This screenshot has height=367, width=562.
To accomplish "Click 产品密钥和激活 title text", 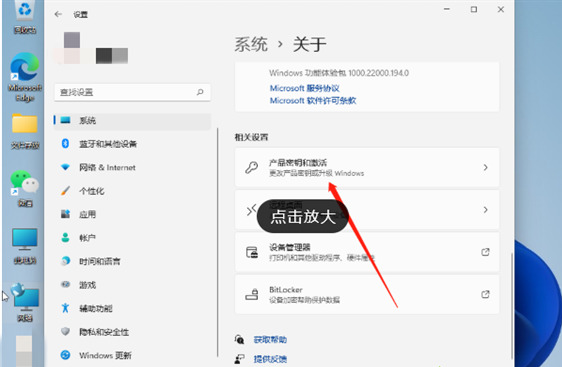I will (x=297, y=163).
